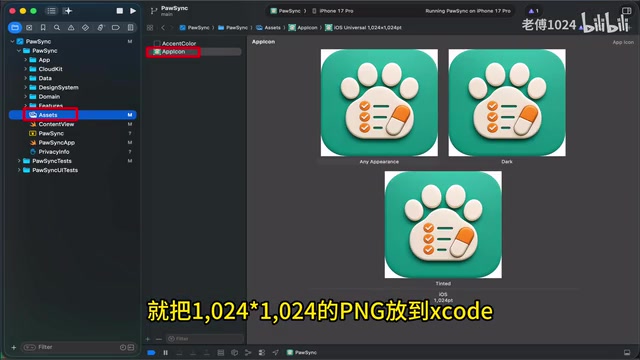
Task: Select AccentColor in asset list
Action: point(179,43)
